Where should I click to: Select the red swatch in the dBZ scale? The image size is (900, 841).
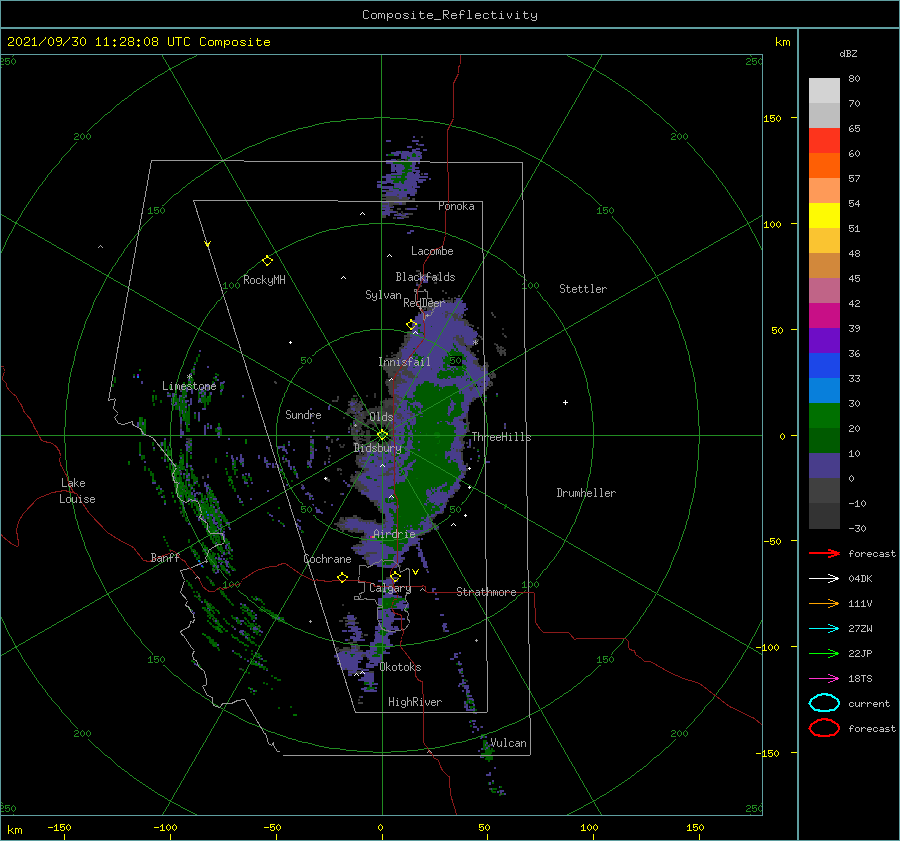824,141
